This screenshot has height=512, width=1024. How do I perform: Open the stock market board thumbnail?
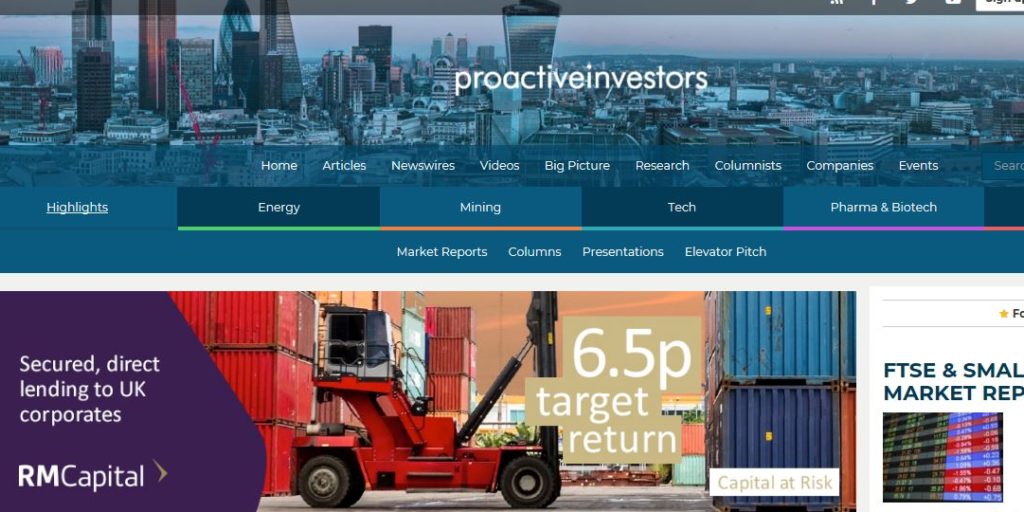pos(943,457)
